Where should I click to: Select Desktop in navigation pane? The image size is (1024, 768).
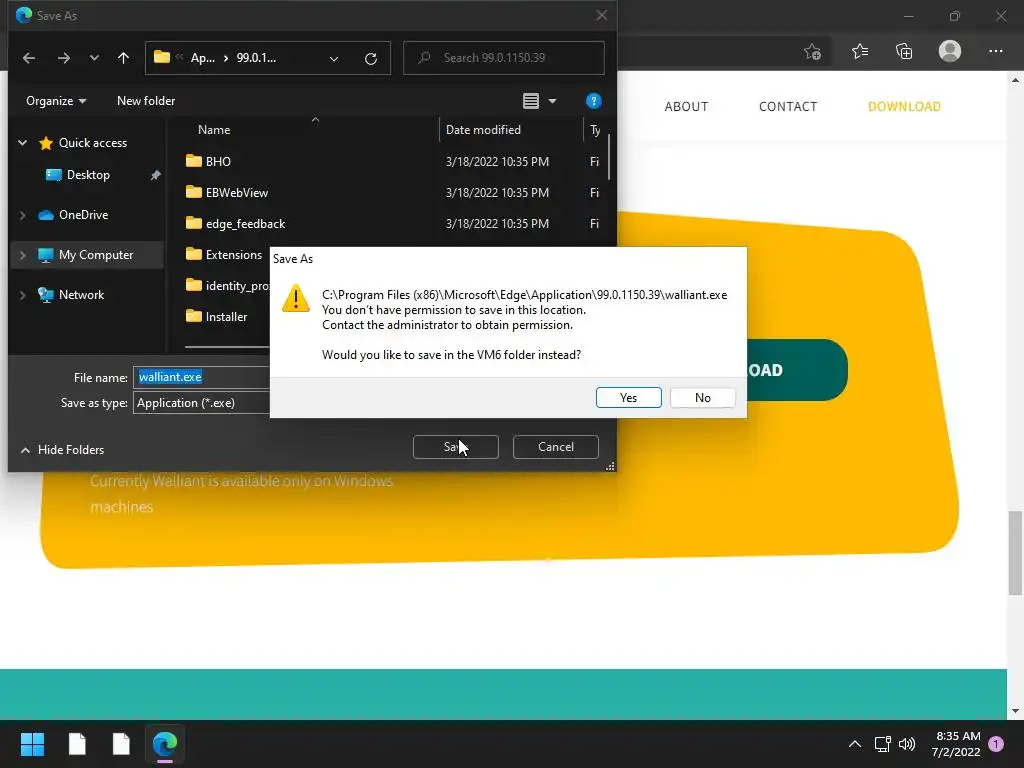[88, 174]
